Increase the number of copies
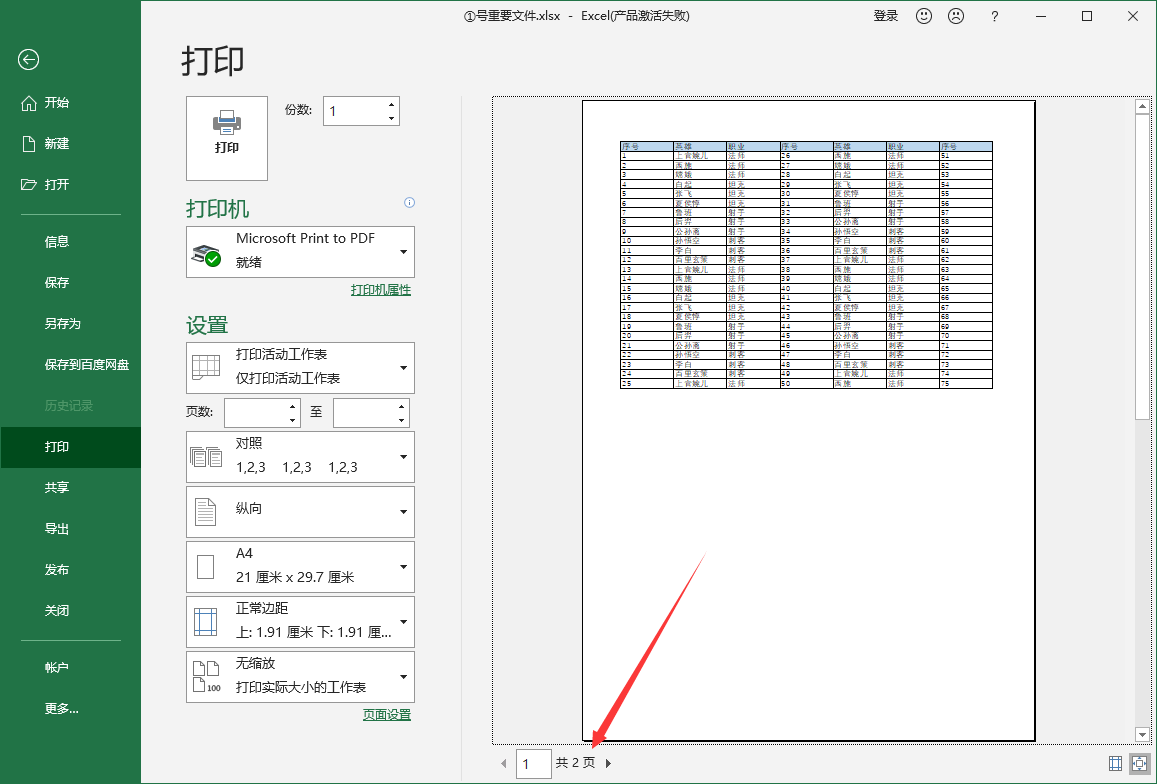The image size is (1157, 784). pos(391,104)
